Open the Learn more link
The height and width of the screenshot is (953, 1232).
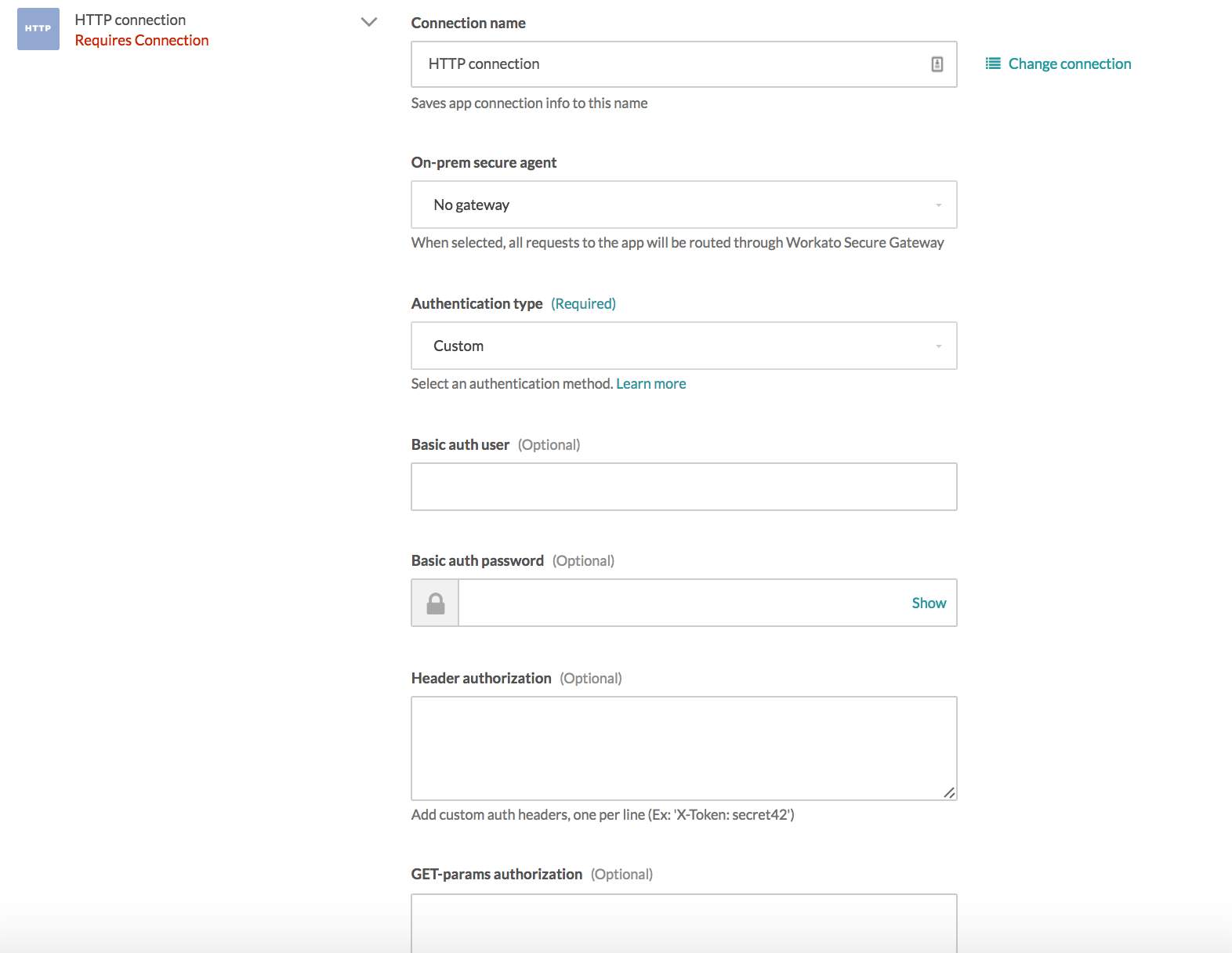tap(650, 383)
